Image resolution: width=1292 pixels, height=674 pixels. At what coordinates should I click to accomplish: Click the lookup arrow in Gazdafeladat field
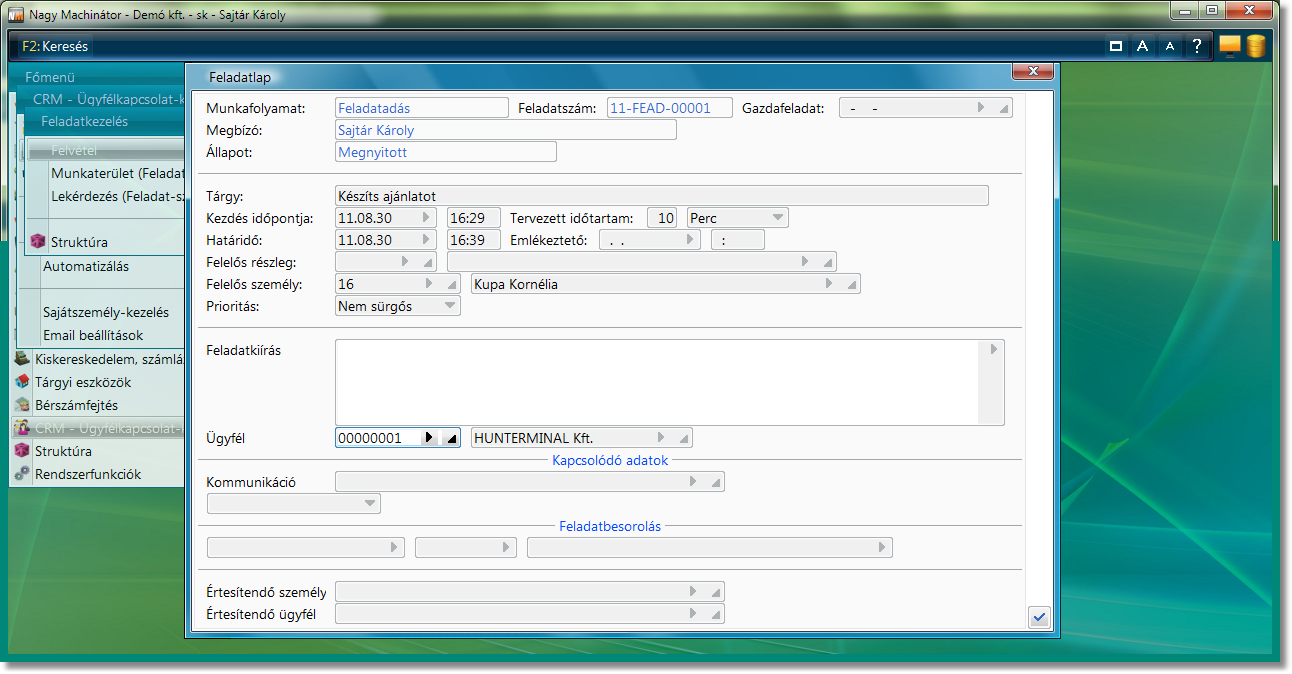pos(981,107)
